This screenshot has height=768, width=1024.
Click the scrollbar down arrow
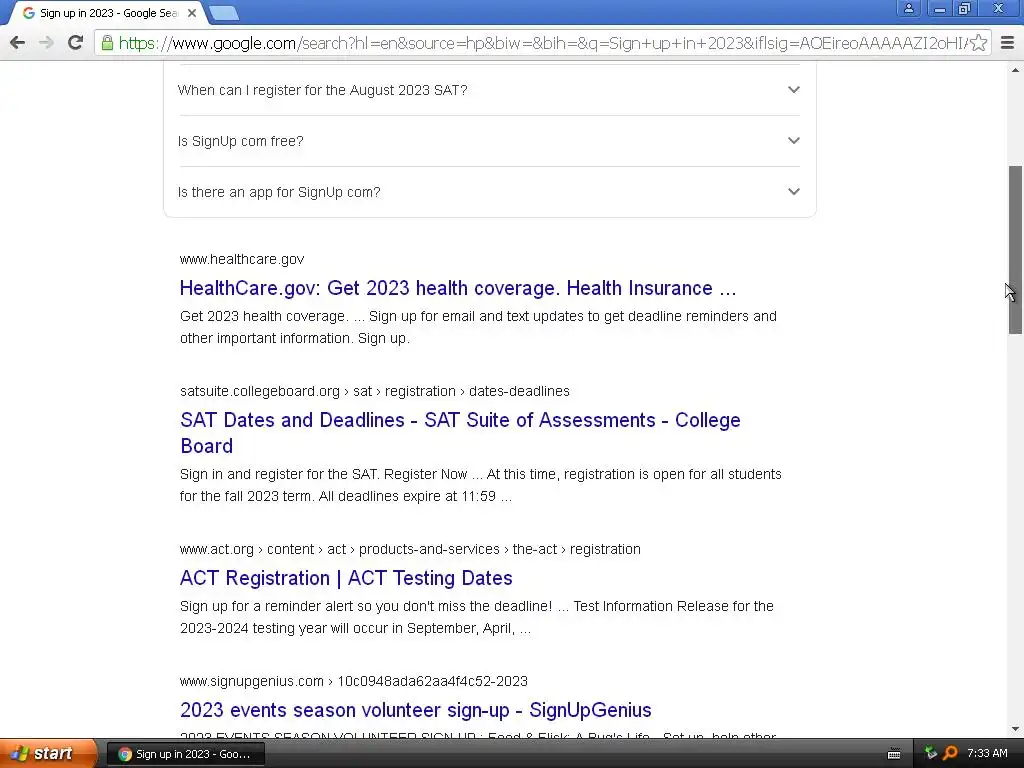(x=1015, y=729)
